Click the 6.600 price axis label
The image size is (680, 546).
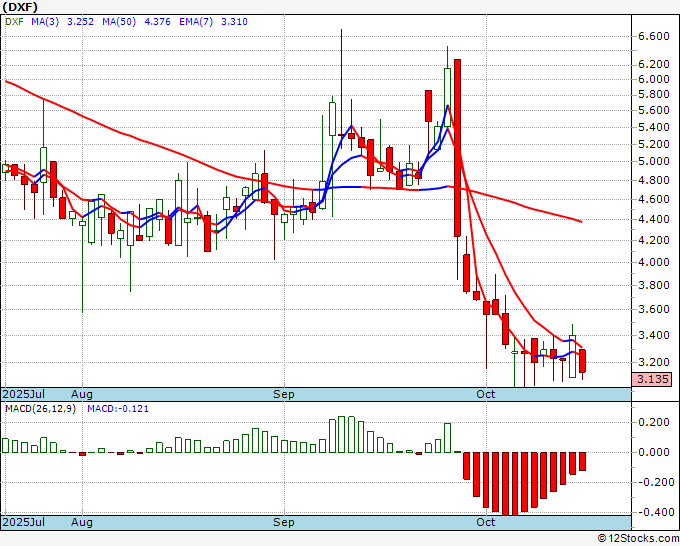[x=654, y=36]
